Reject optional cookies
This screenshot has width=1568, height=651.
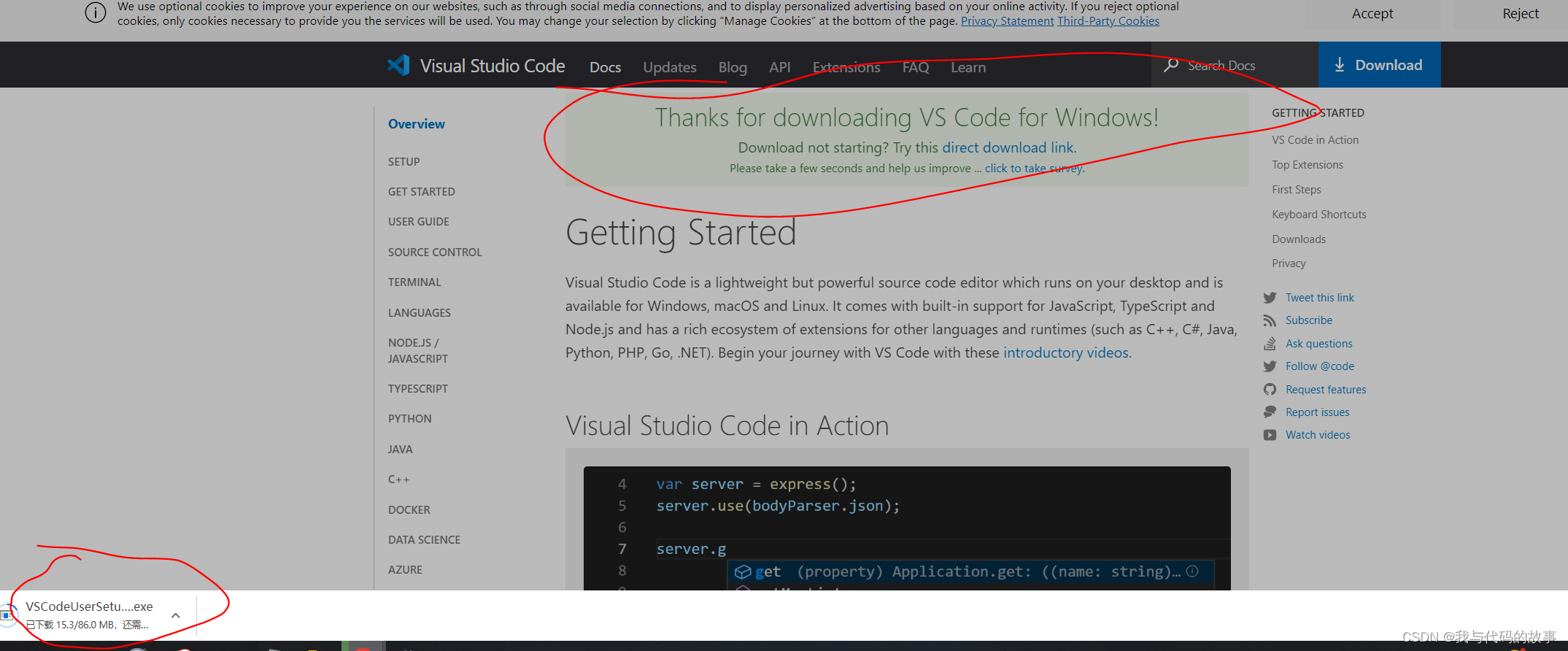(1521, 13)
